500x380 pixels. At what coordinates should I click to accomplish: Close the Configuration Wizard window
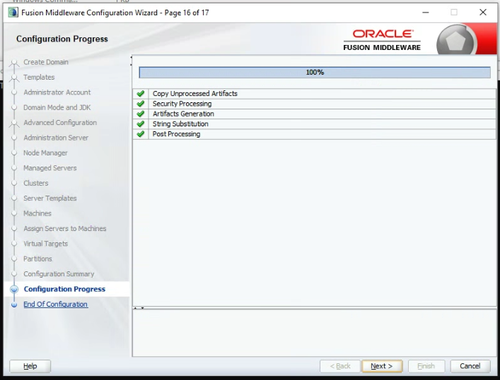pyautogui.click(x=483, y=13)
